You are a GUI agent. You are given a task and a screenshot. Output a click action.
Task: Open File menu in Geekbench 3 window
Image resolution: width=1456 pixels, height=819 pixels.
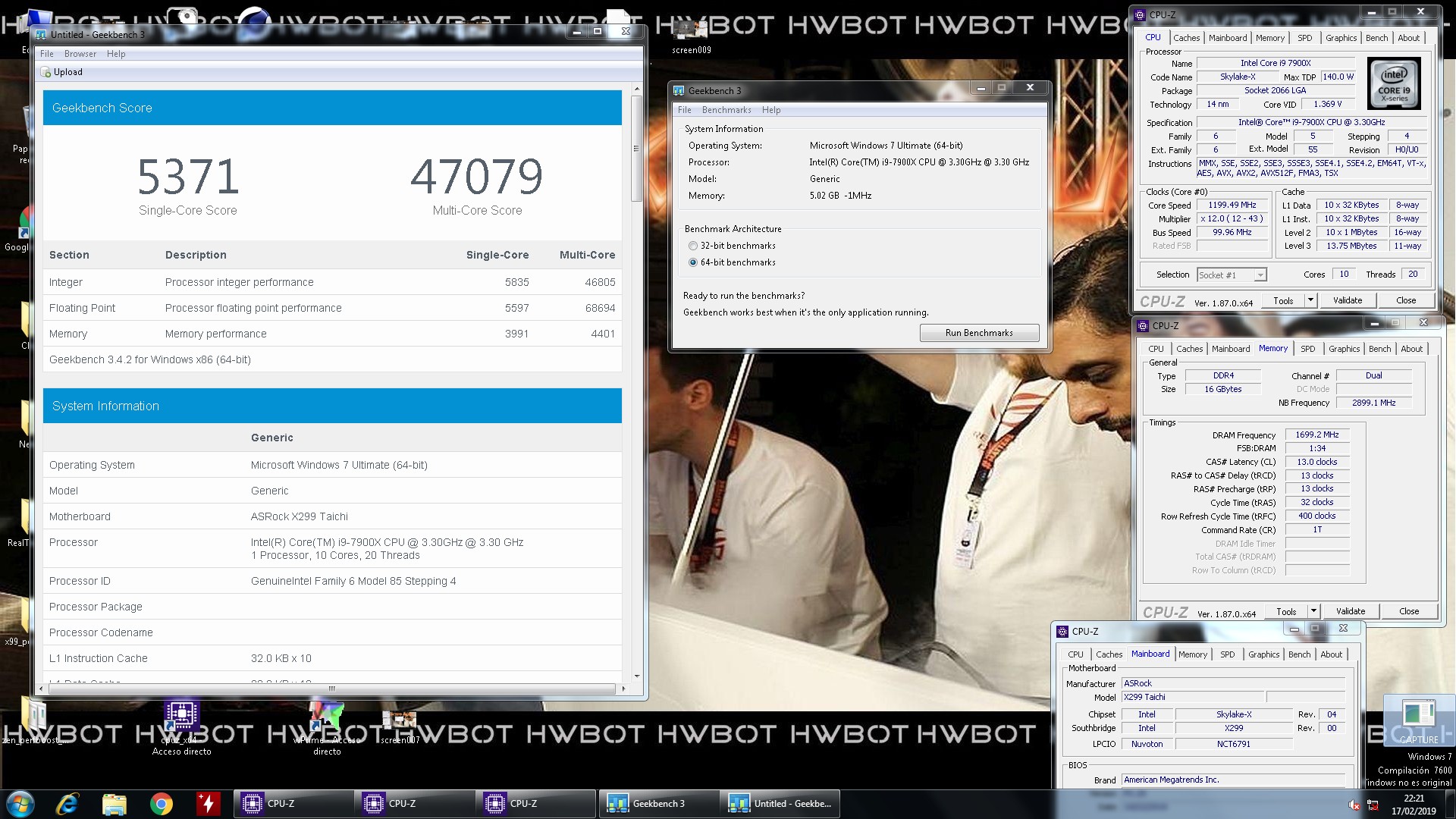[x=684, y=110]
